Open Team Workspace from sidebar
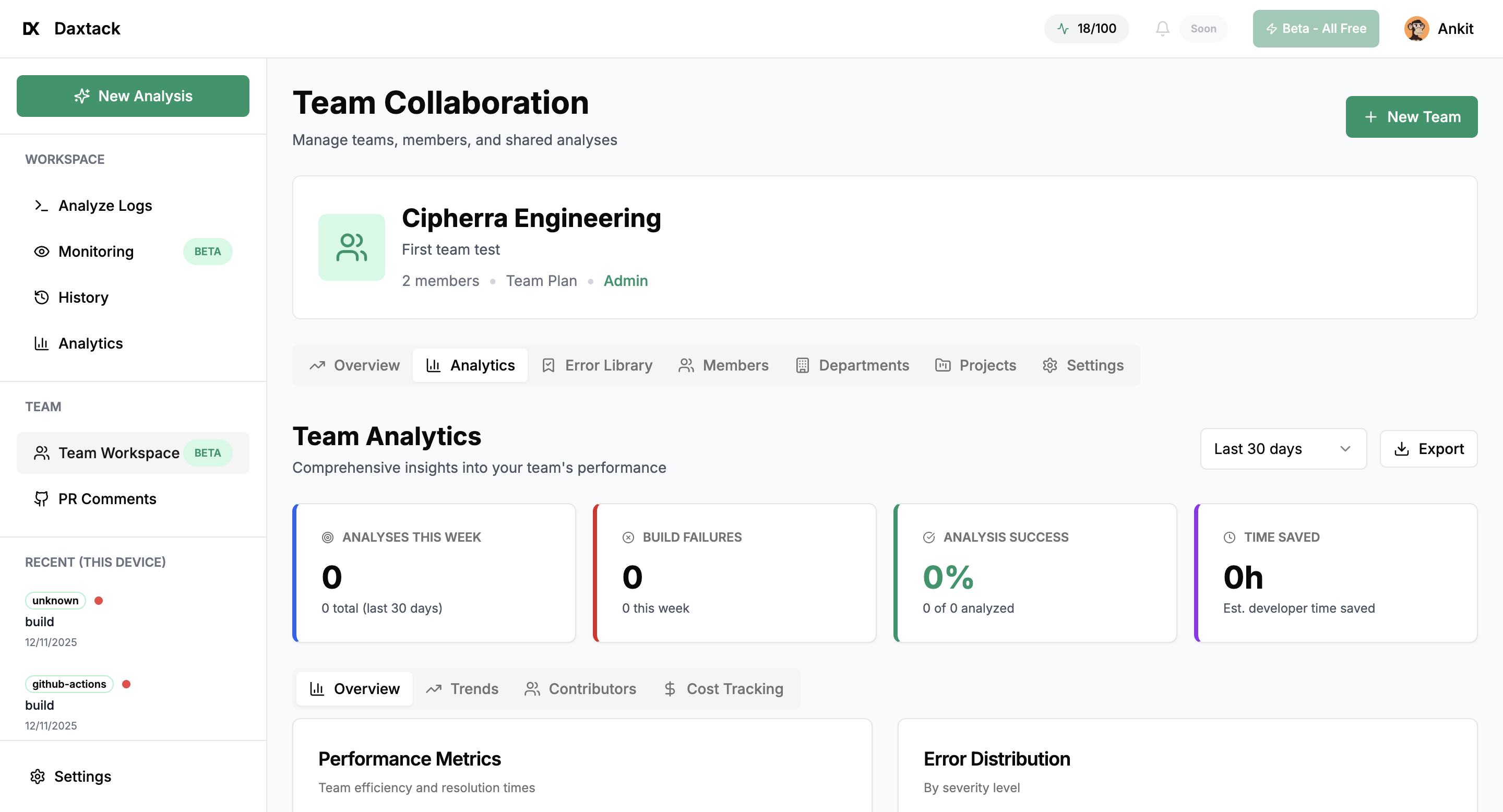This screenshot has width=1503, height=812. coord(118,452)
